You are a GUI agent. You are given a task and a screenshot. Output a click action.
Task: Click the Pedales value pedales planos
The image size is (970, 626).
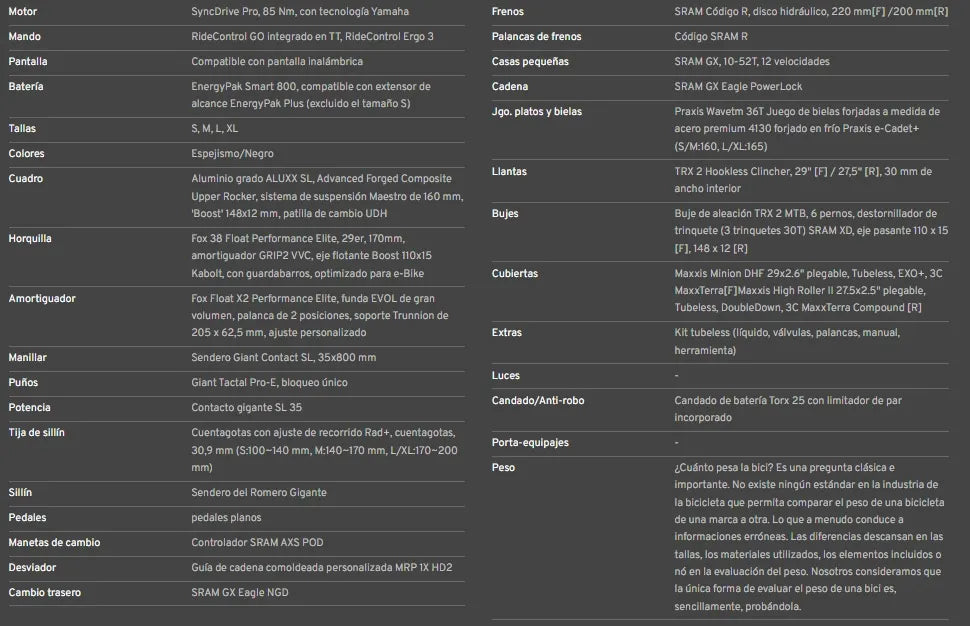(226, 518)
